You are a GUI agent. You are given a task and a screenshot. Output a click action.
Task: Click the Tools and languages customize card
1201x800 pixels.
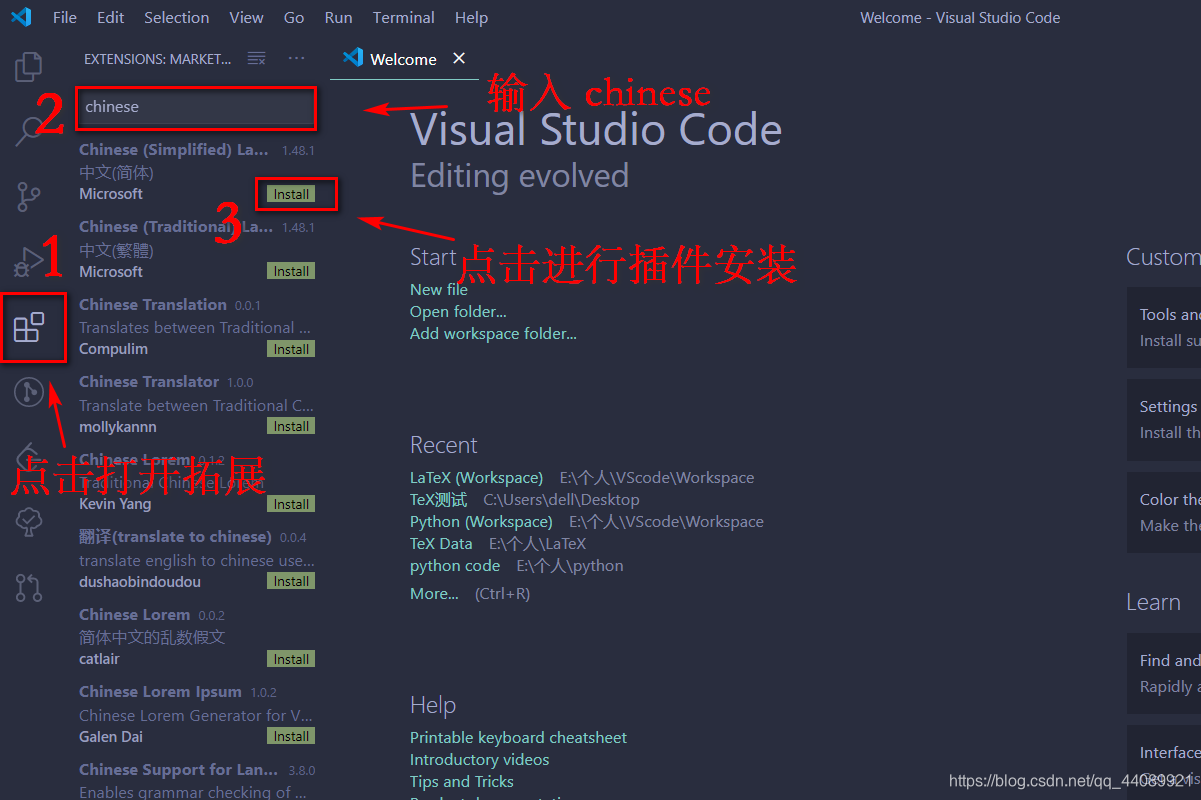coord(1164,327)
